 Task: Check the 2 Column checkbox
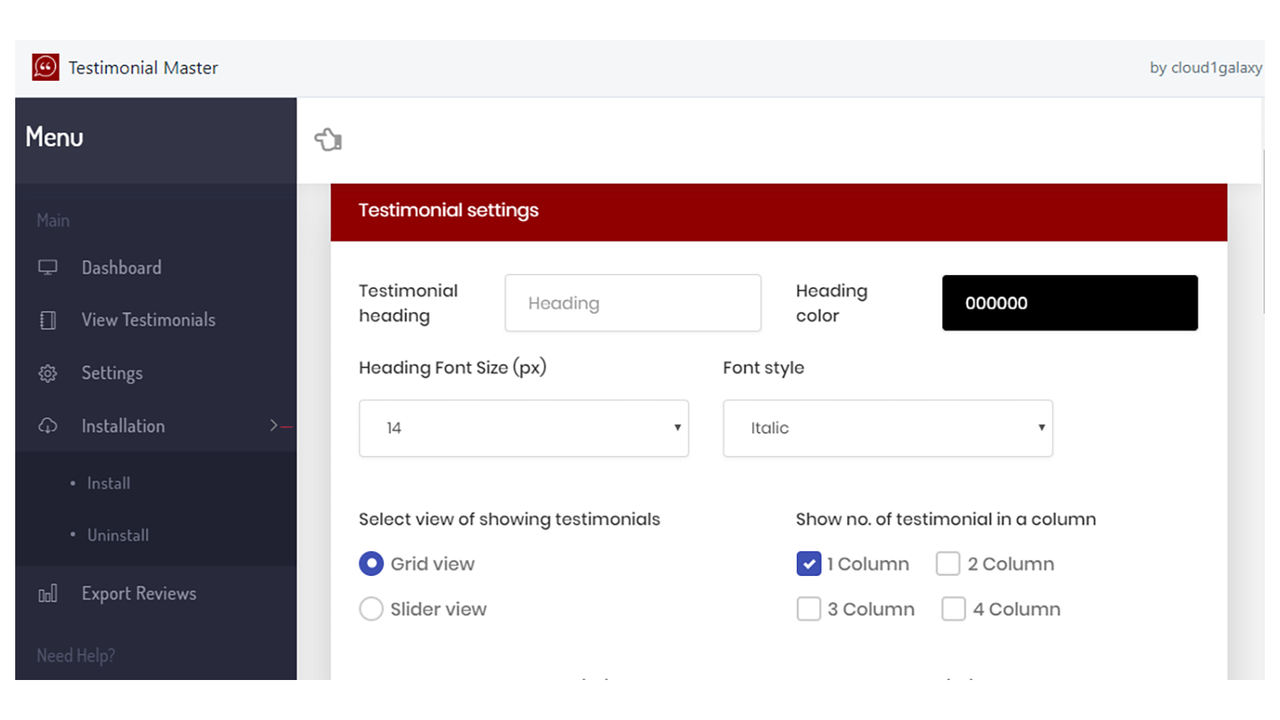(x=948, y=564)
